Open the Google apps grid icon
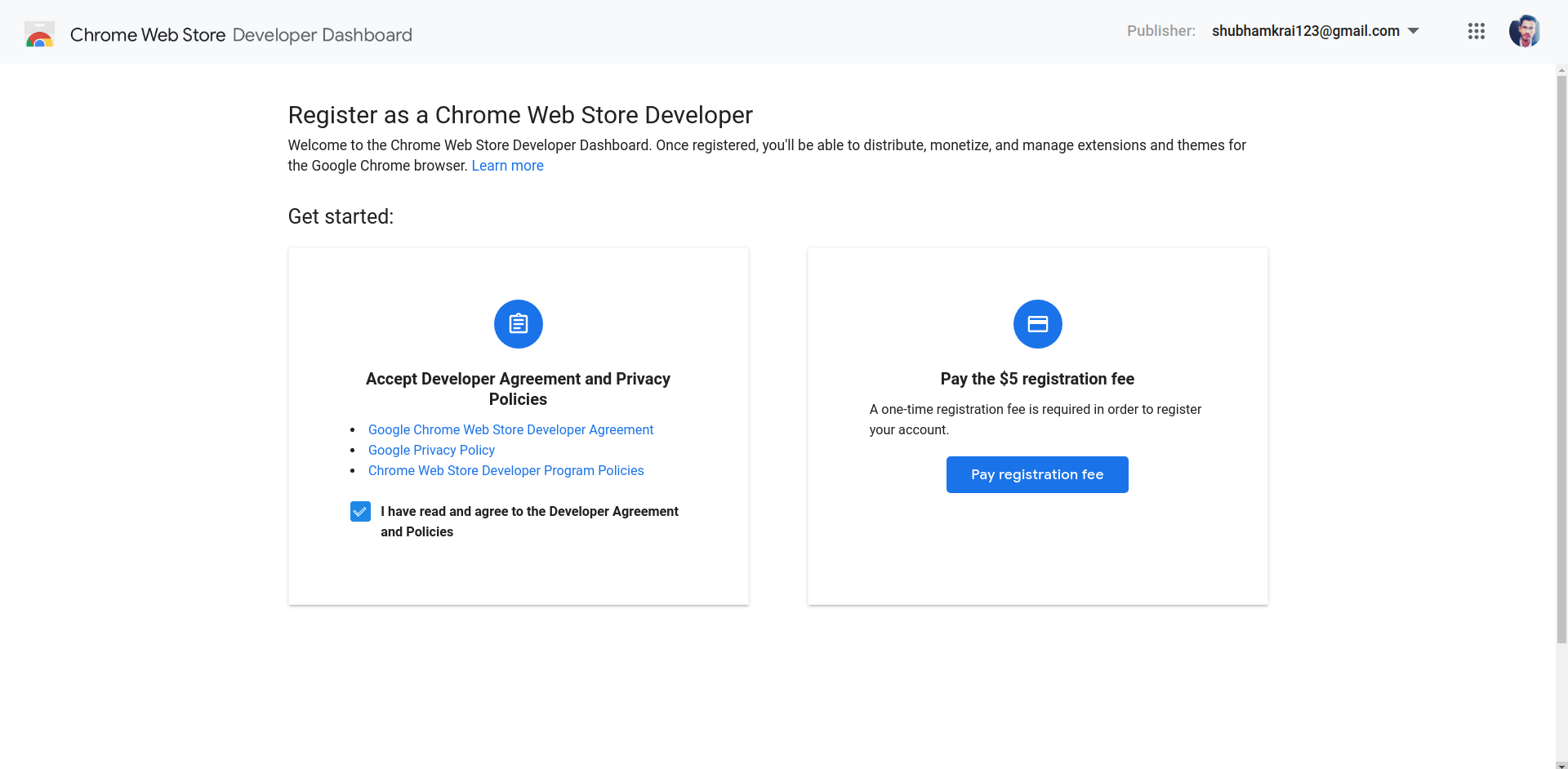This screenshot has width=1568, height=769. (x=1476, y=31)
